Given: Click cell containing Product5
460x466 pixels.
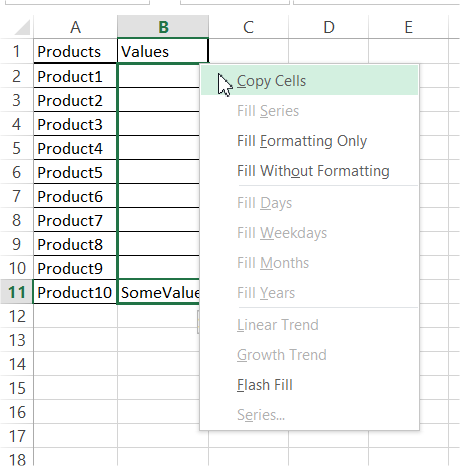Looking at the screenshot, I should pyautogui.click(x=75, y=172).
